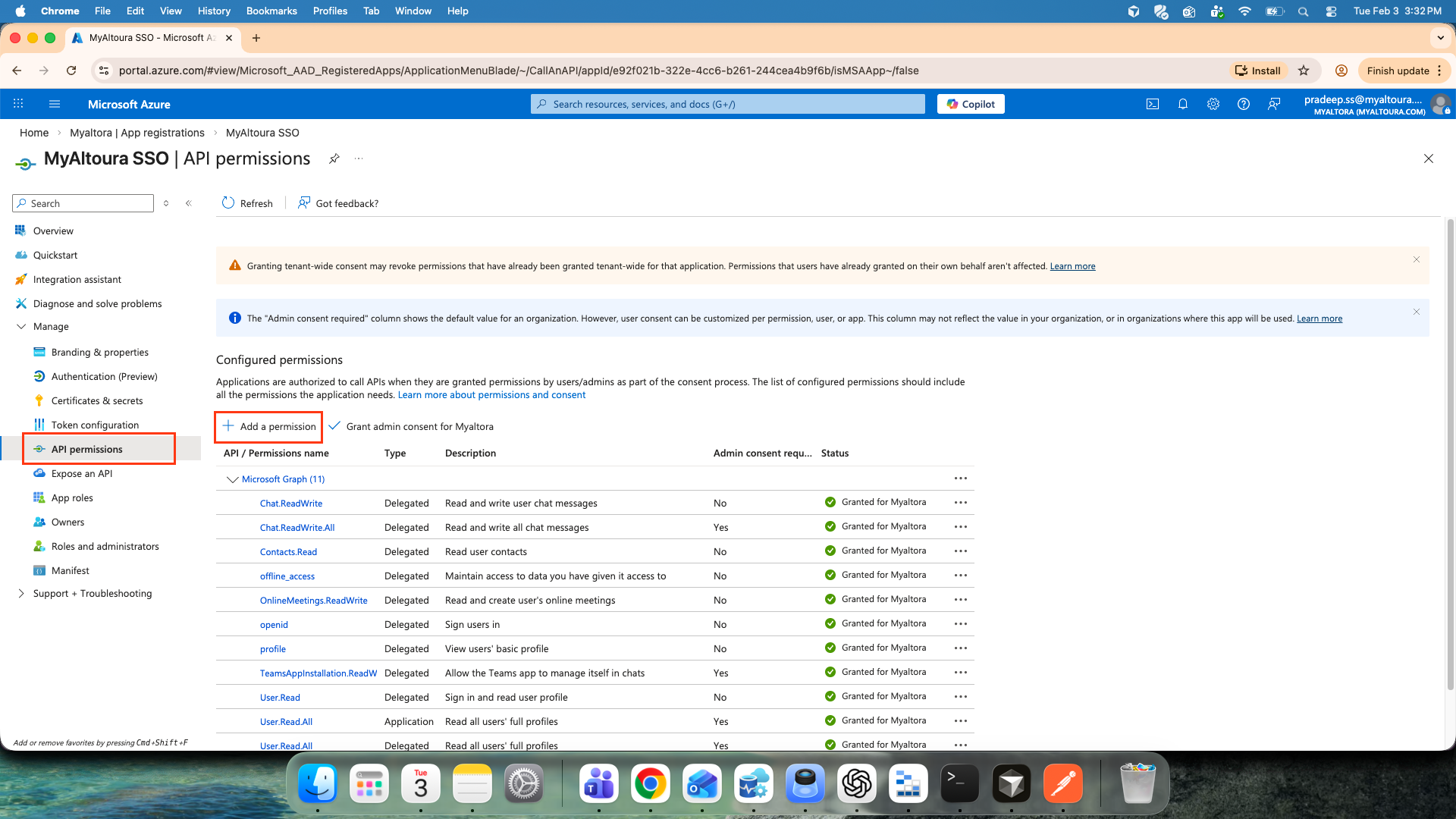Open Azure portal settings gear
The width and height of the screenshot is (1456, 819).
(1213, 104)
